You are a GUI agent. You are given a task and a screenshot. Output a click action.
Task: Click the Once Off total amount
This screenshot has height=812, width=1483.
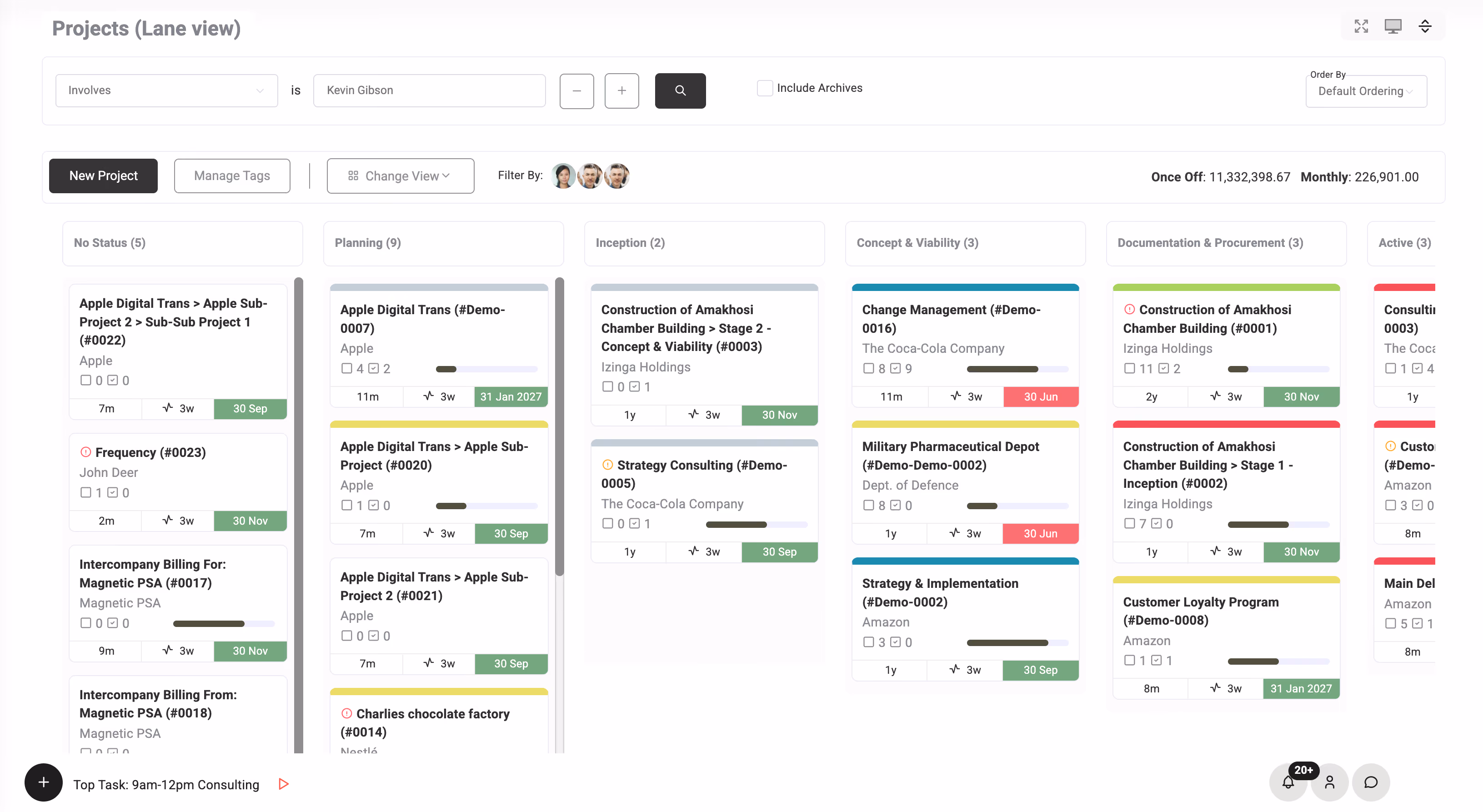click(1249, 177)
